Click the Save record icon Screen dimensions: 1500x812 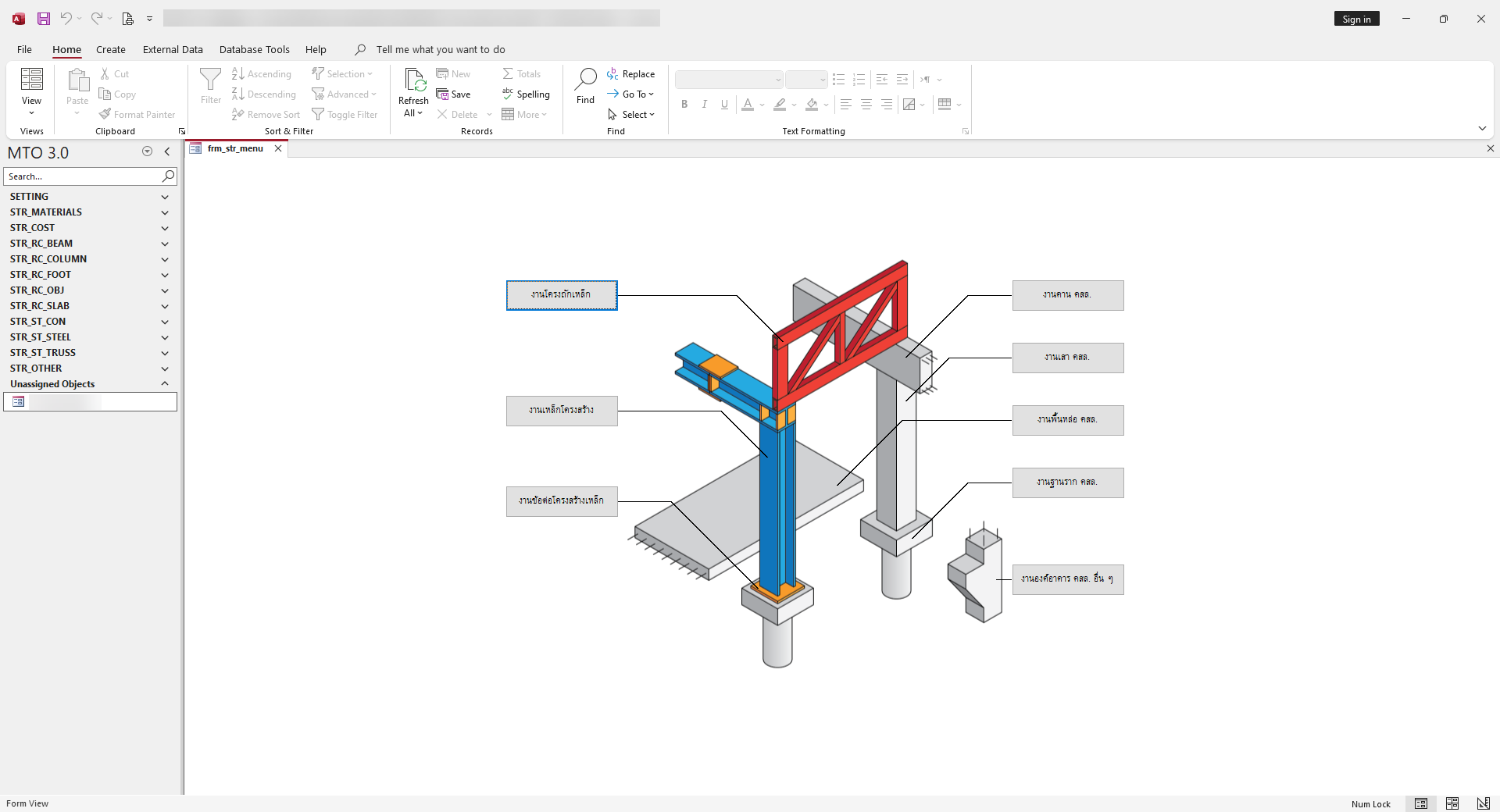point(442,94)
